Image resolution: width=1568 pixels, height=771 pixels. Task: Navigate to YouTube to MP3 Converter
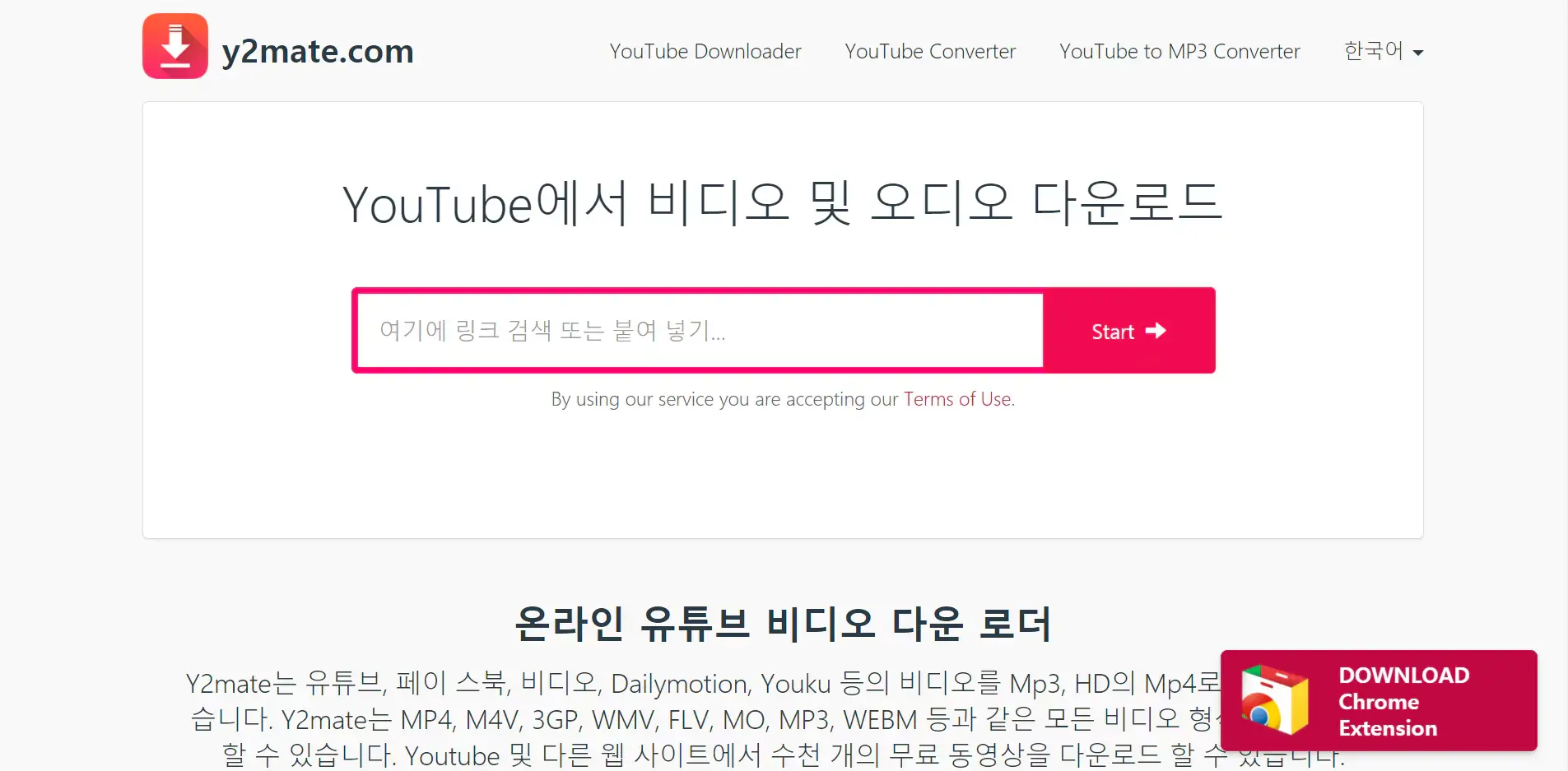point(1179,51)
